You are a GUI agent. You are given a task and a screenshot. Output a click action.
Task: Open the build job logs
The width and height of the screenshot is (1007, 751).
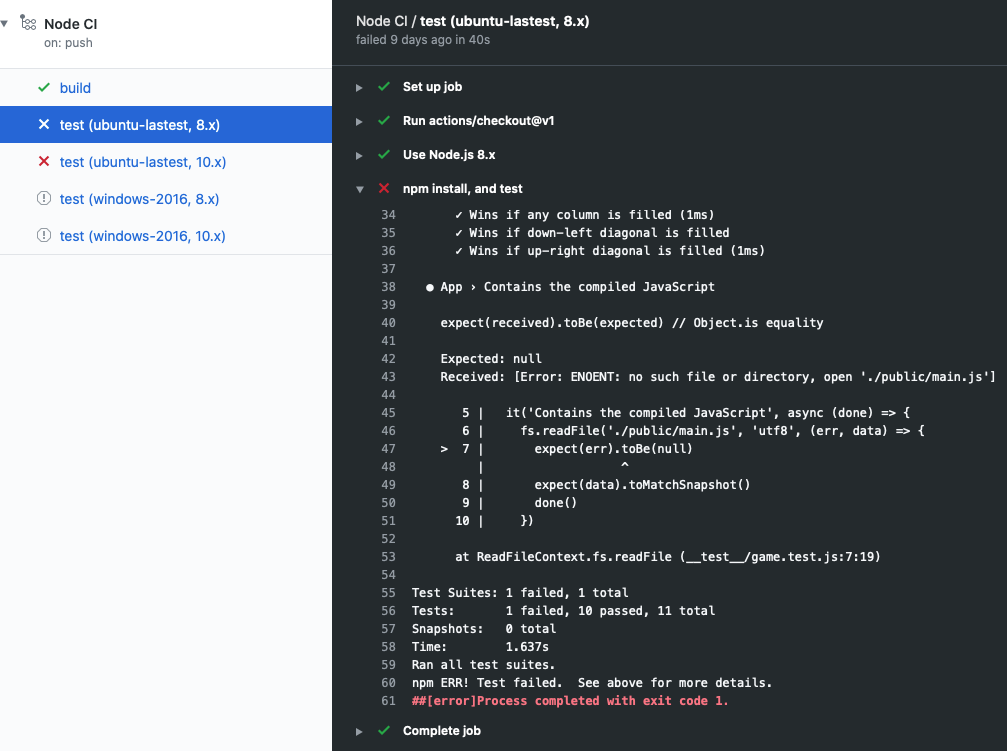74,88
